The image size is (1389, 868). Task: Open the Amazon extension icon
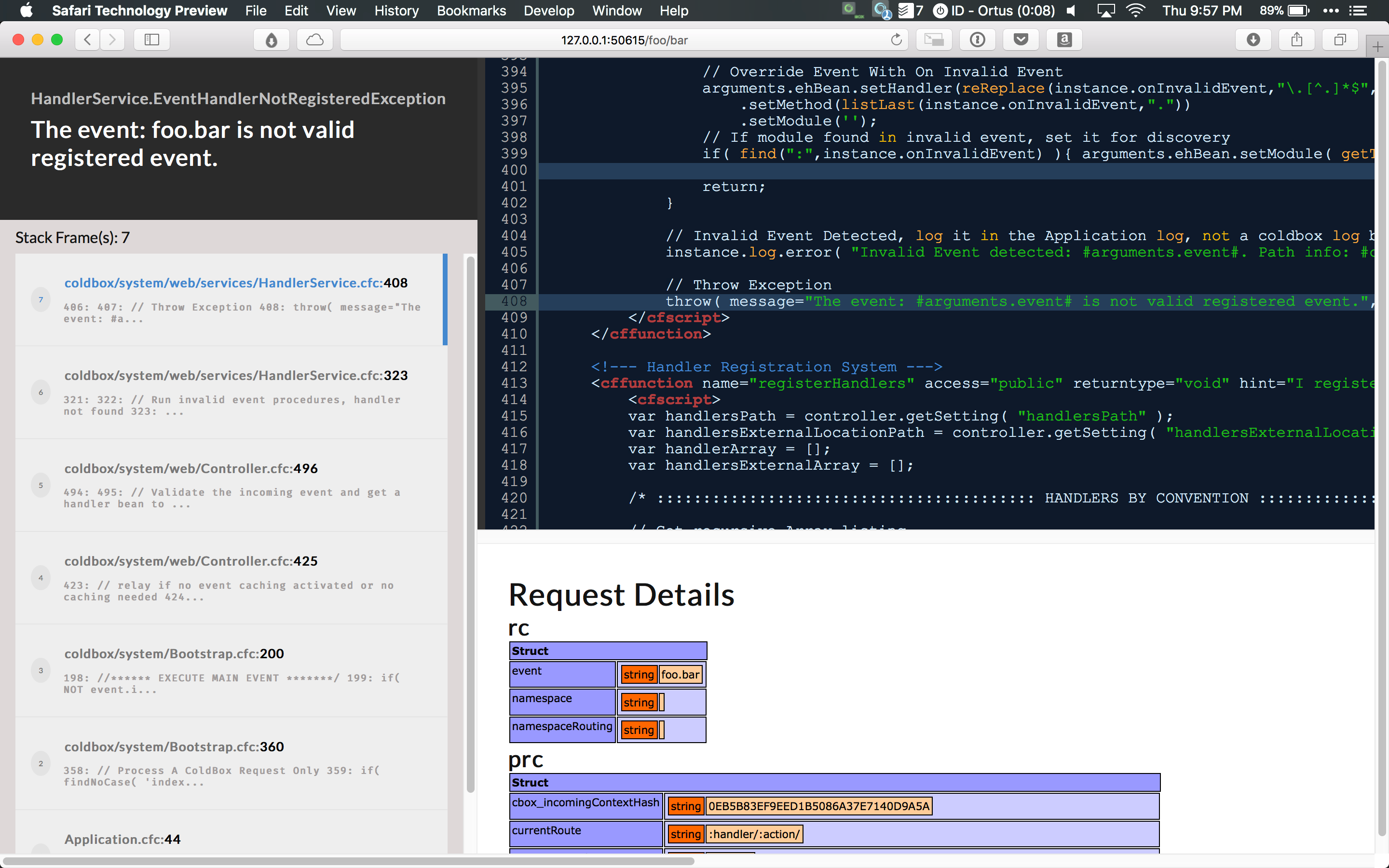(1064, 40)
